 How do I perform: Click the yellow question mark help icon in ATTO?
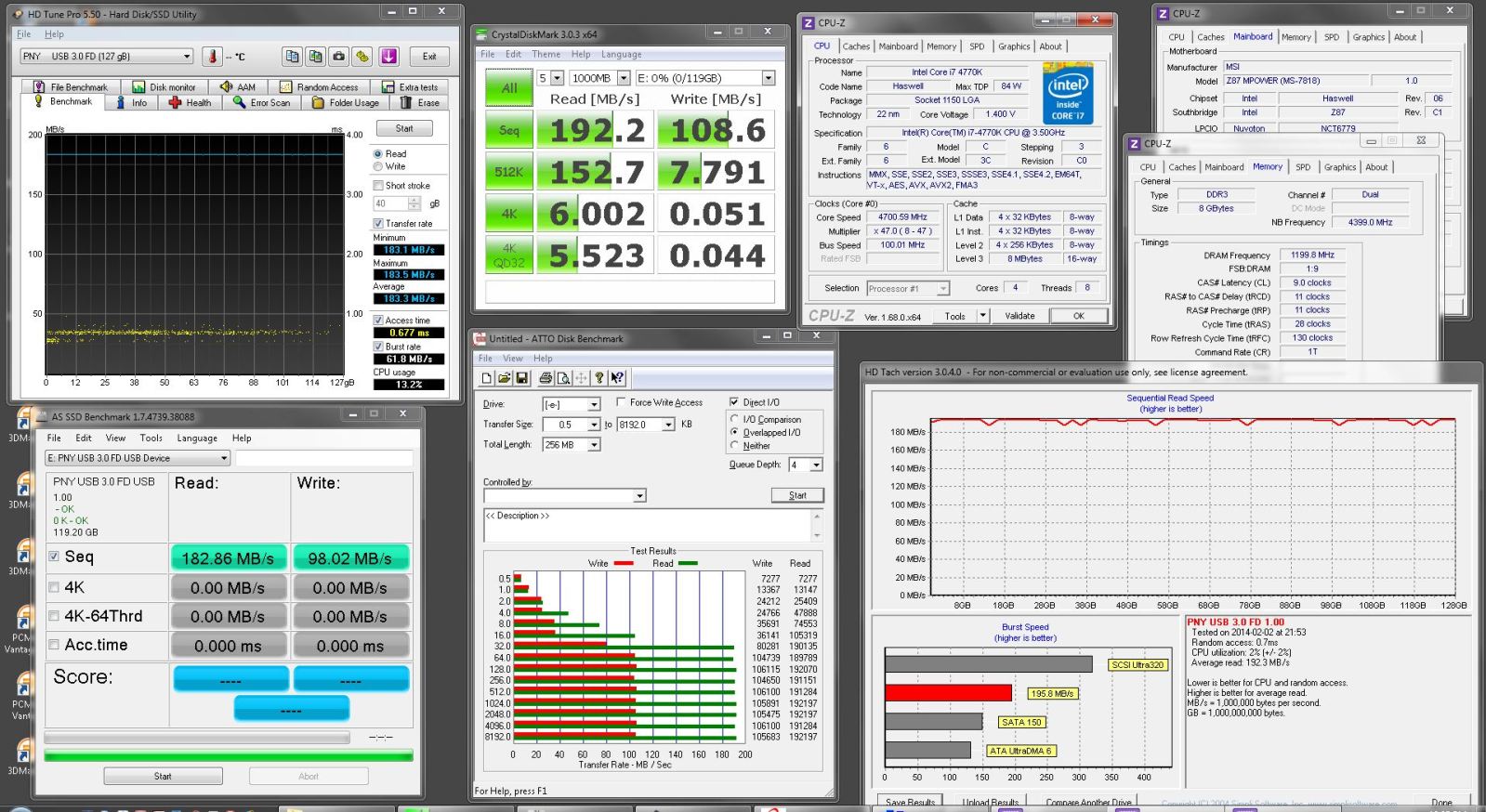[599, 378]
